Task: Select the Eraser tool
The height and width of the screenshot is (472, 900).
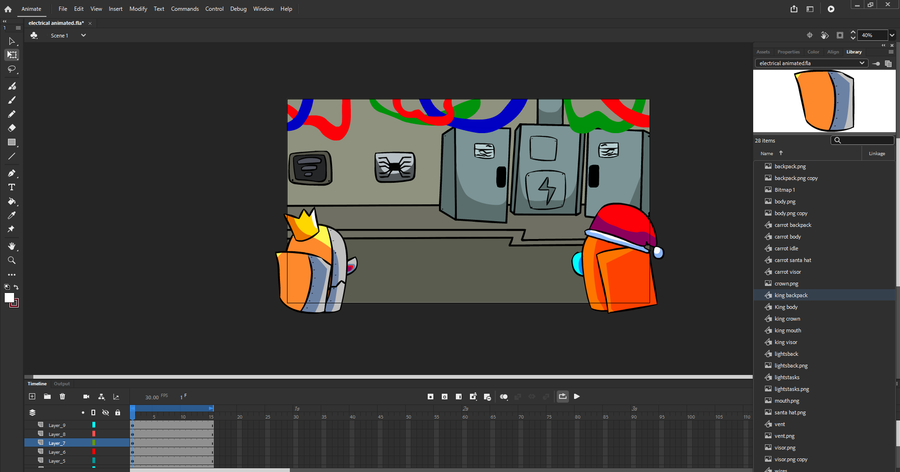Action: pyautogui.click(x=11, y=128)
